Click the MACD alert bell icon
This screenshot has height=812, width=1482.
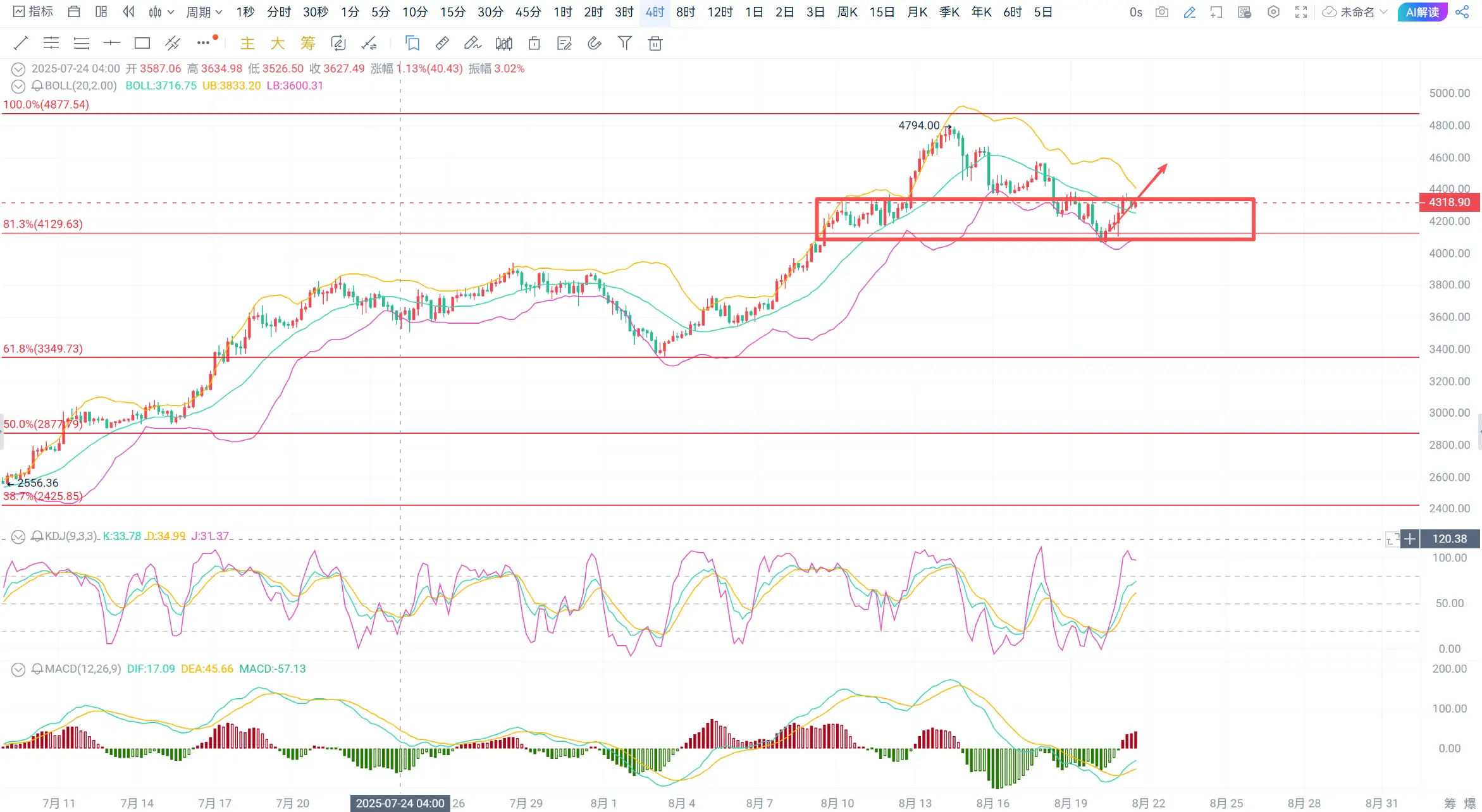pyautogui.click(x=37, y=670)
